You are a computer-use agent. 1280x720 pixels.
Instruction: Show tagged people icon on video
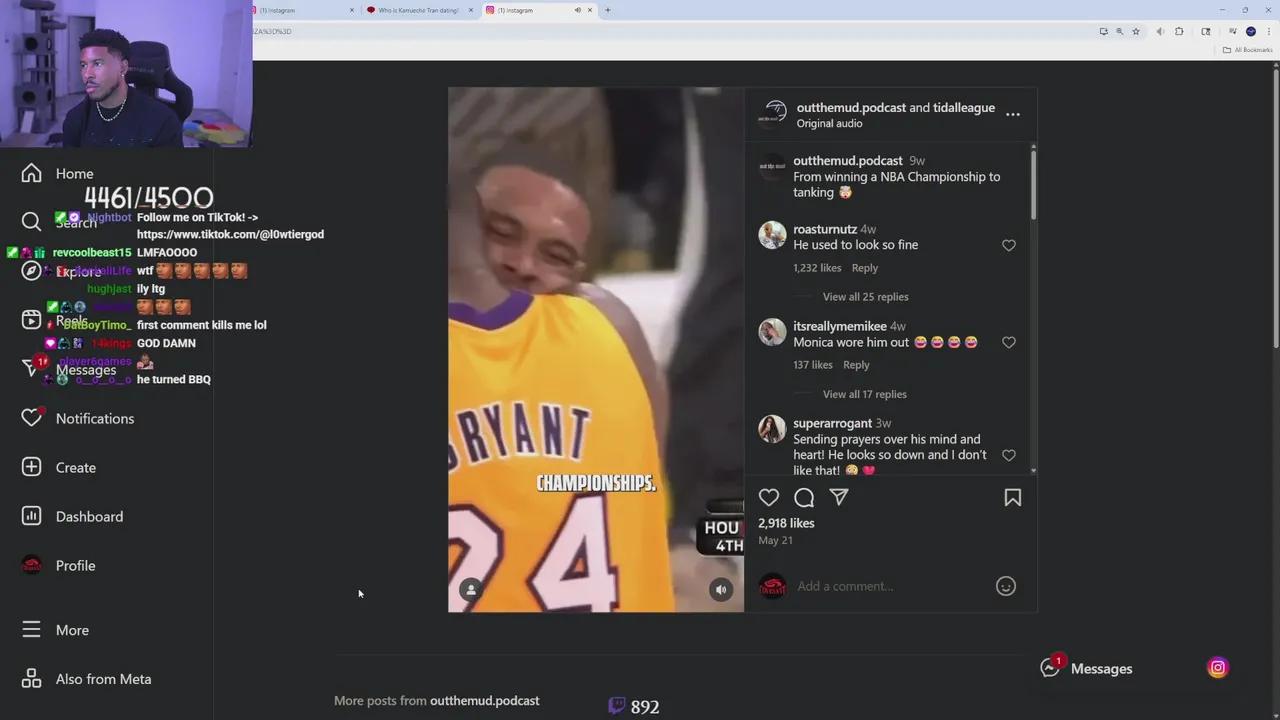471,590
